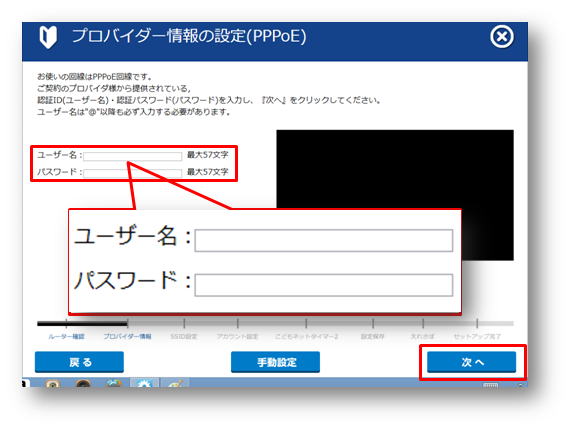This screenshot has width=570, height=429.
Task: Open the active gear taskbar icon
Action: pyautogui.click(x=144, y=383)
